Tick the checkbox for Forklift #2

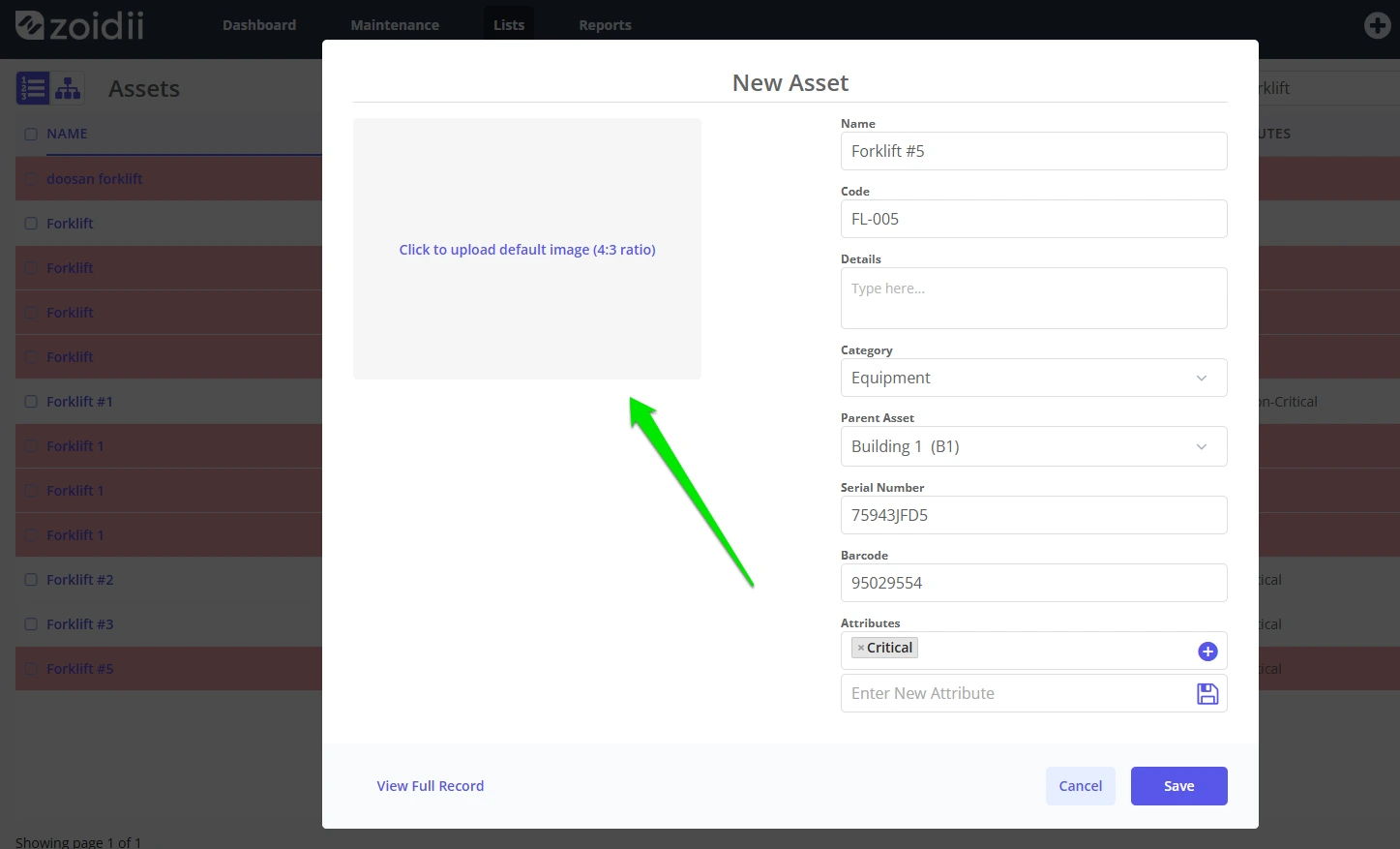point(31,580)
